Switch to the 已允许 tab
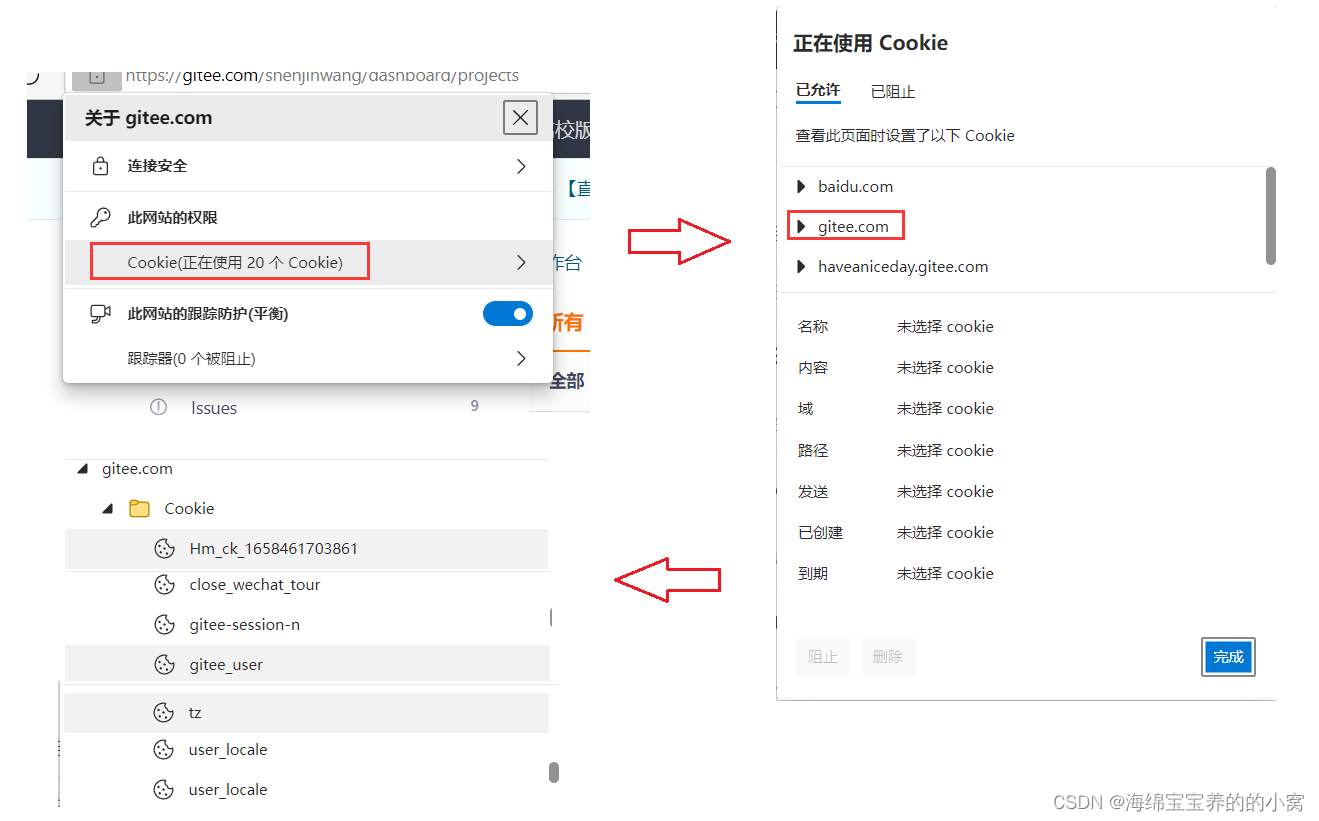Screen dimensions: 1319x821 [818, 91]
